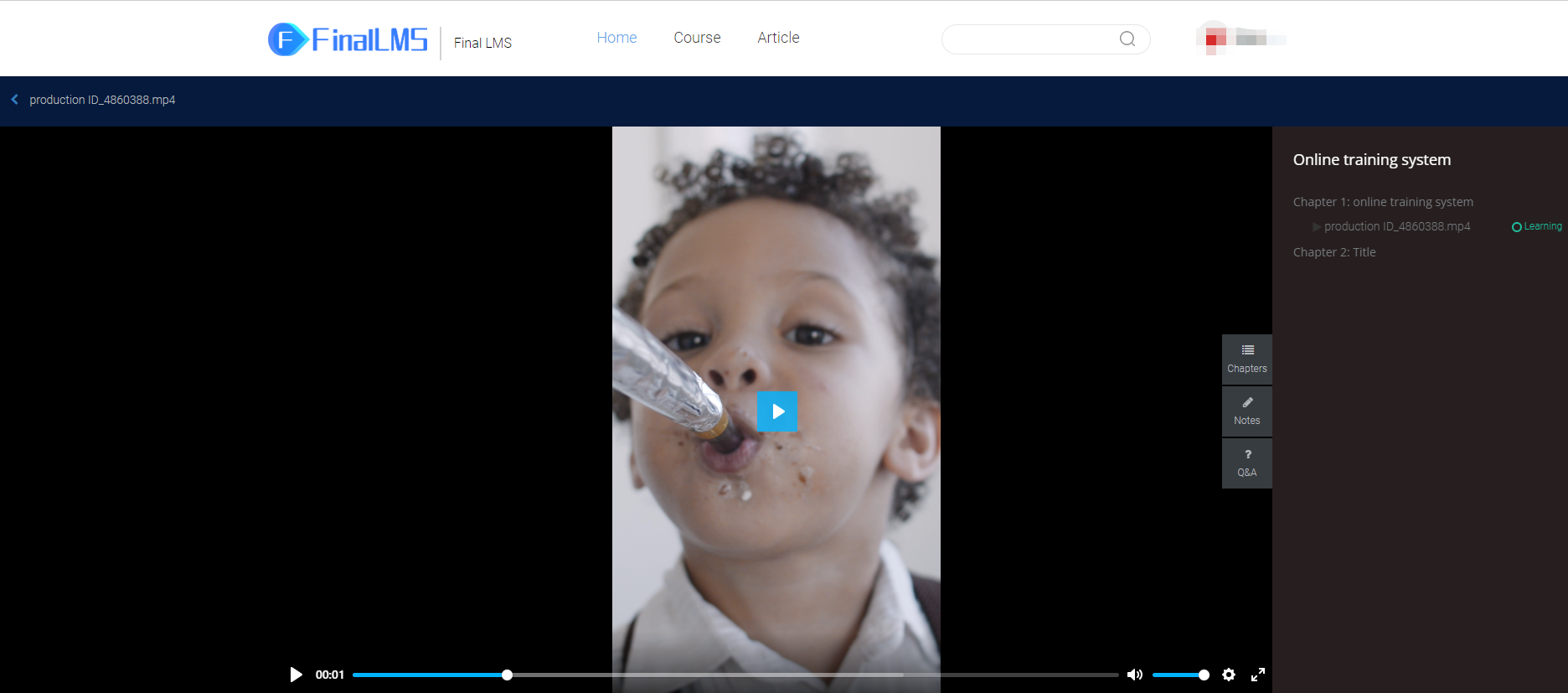Click the magnifier search icon

1127,39
